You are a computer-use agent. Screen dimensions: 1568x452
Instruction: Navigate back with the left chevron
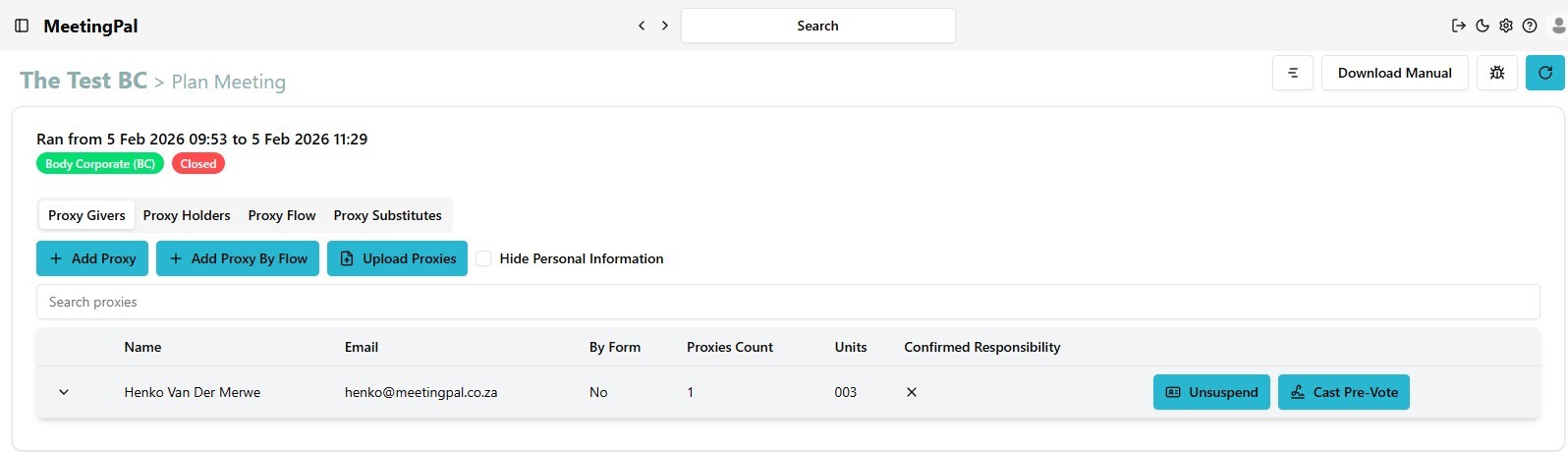coord(642,26)
